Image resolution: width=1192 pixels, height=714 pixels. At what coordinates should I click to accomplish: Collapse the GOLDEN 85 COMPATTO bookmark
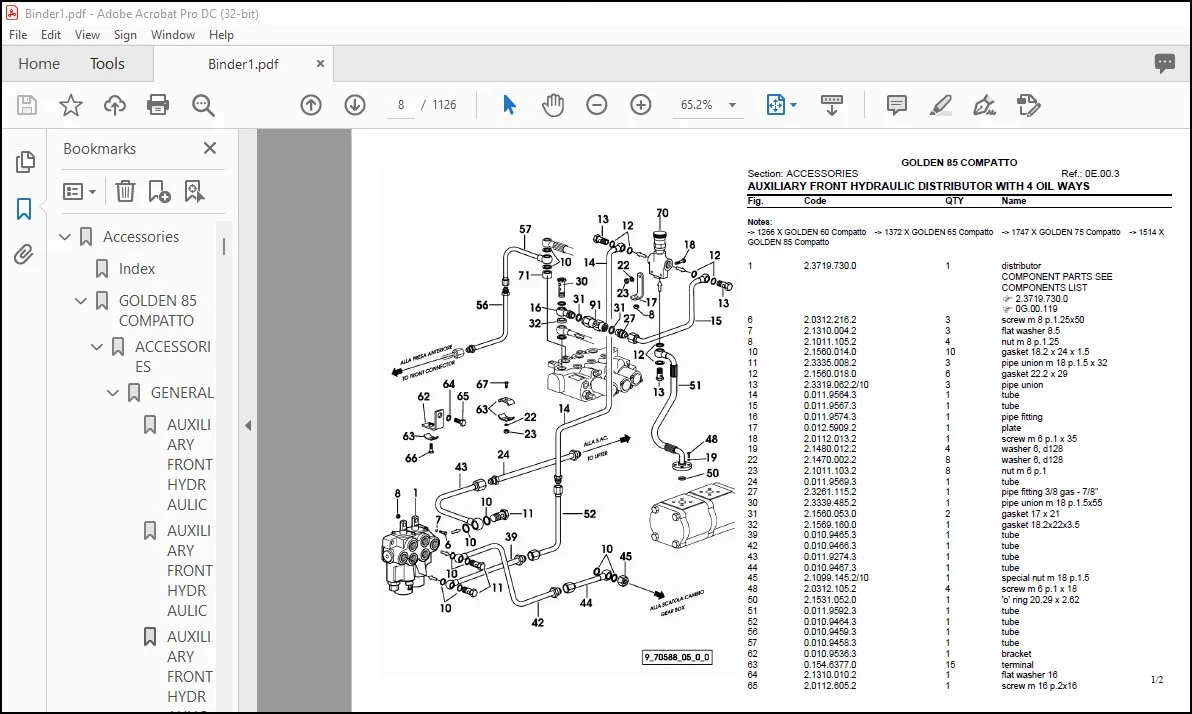pos(81,300)
